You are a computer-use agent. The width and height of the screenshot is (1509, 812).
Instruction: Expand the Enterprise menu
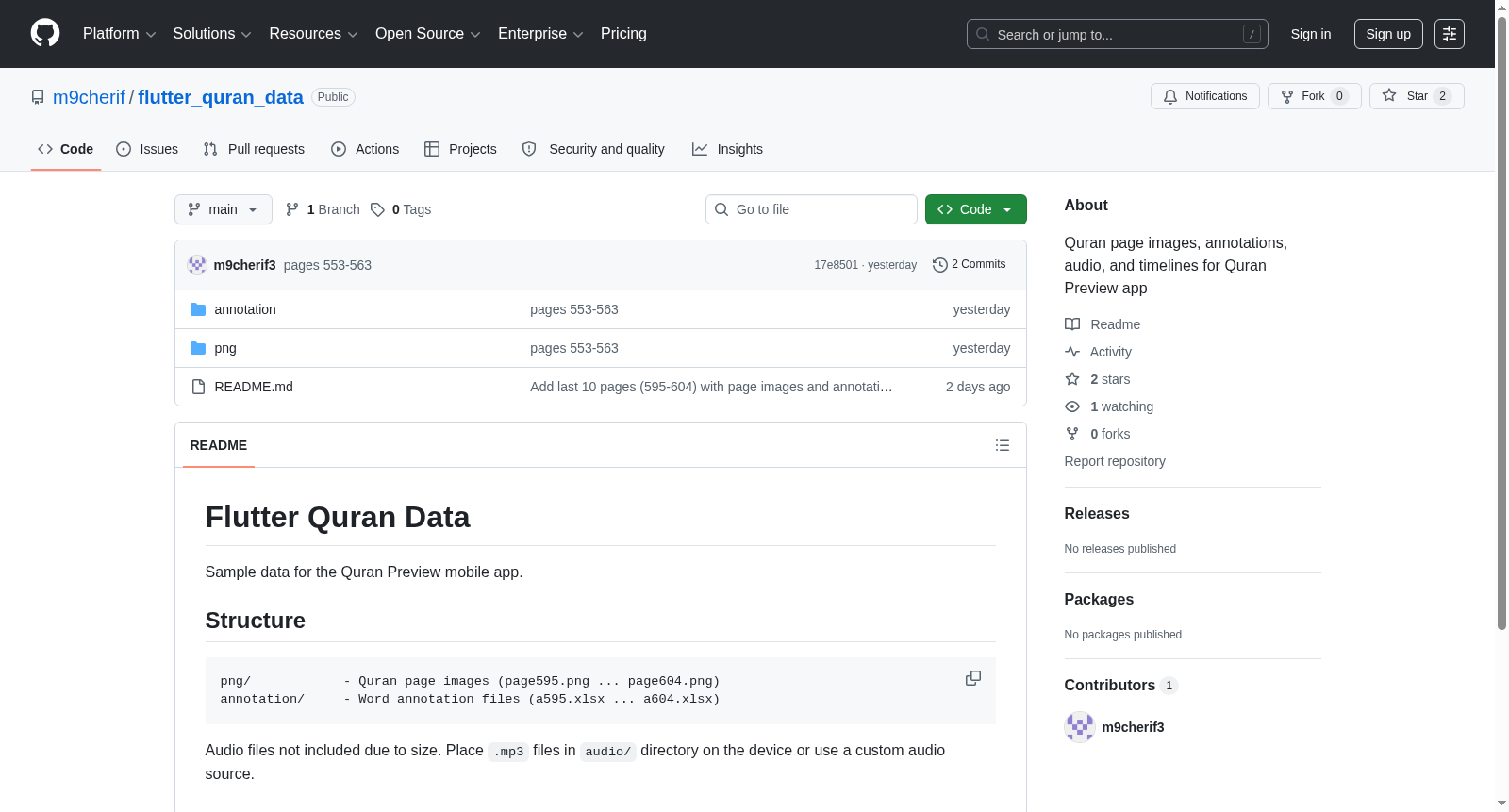point(540,34)
